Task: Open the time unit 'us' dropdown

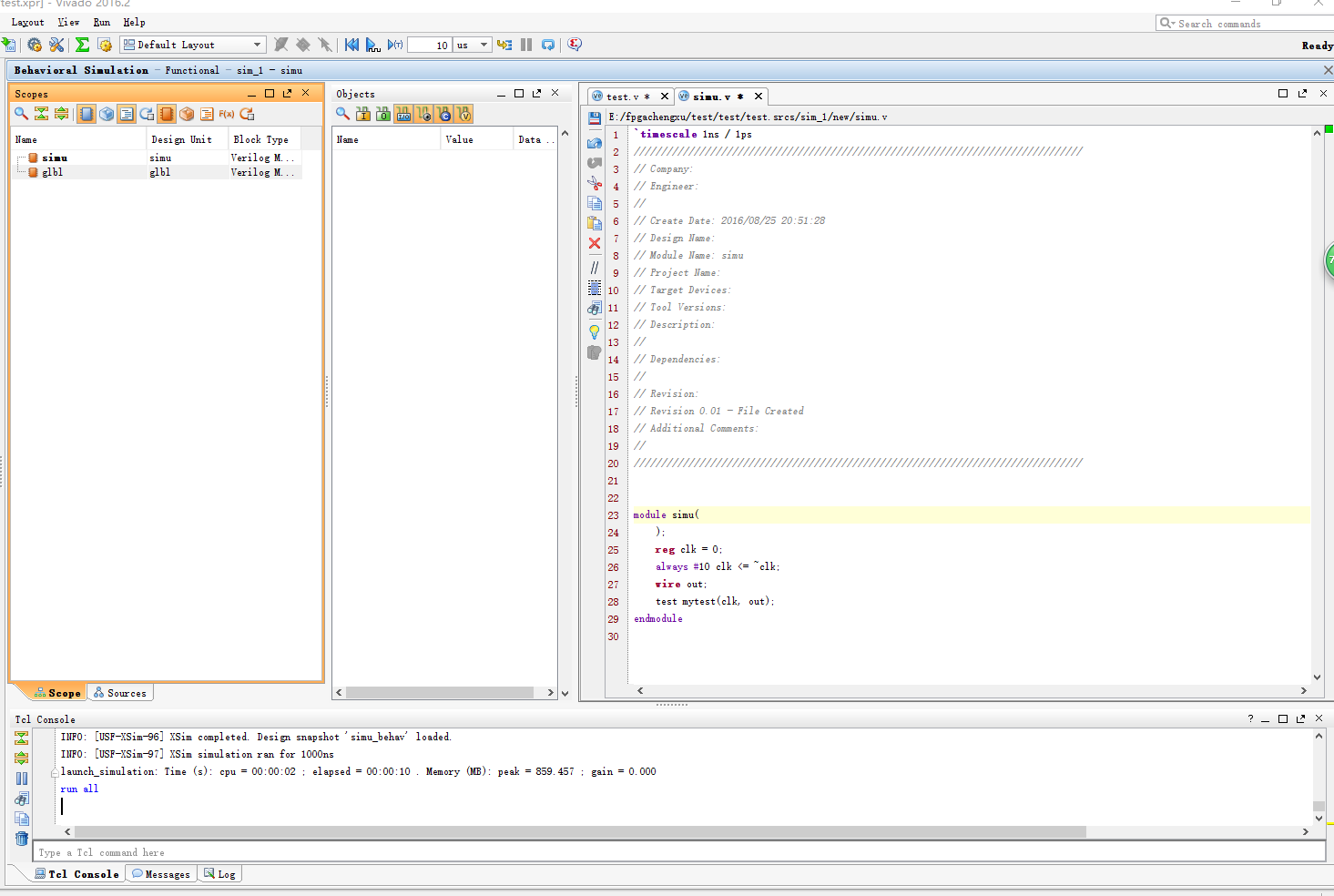Action: point(484,45)
